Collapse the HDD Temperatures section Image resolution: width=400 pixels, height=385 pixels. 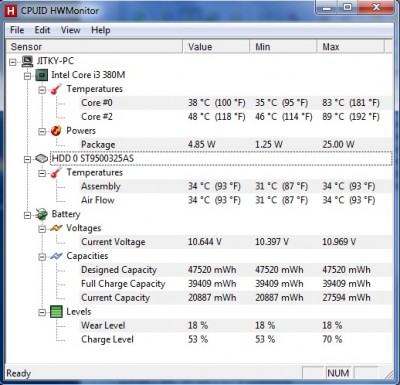[42, 173]
